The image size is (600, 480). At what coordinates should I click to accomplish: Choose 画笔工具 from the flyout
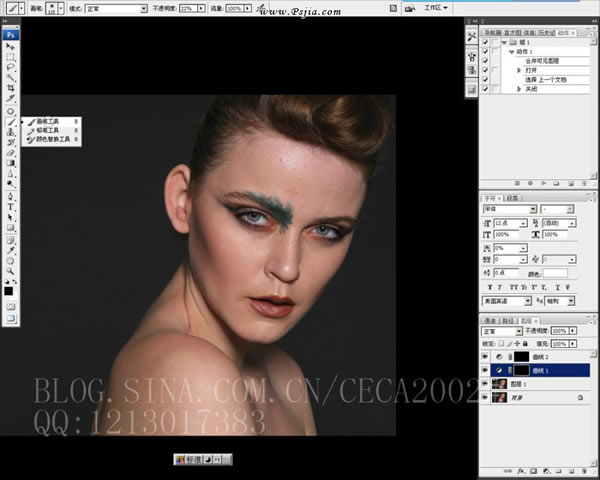coord(51,121)
